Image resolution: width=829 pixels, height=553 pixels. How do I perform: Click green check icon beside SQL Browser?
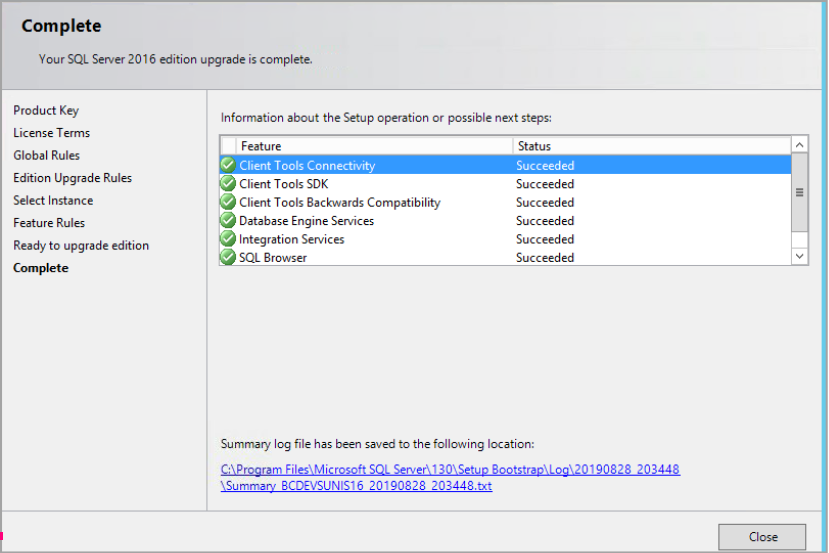pos(228,257)
